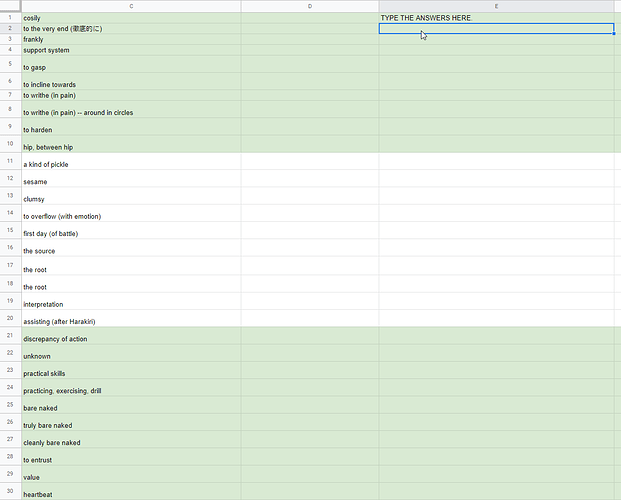Select the 'cleanly bare naked' cell
Screen dimensions: 621x500
(x=131, y=439)
